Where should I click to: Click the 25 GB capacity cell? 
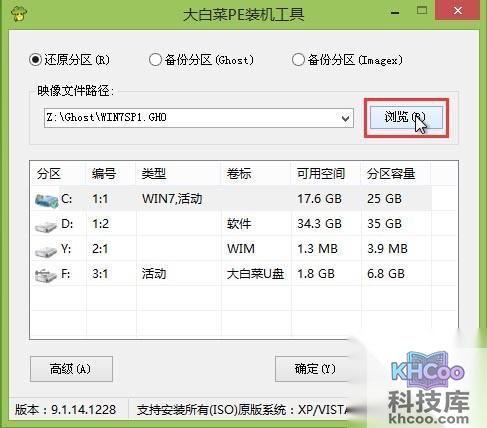(x=384, y=199)
